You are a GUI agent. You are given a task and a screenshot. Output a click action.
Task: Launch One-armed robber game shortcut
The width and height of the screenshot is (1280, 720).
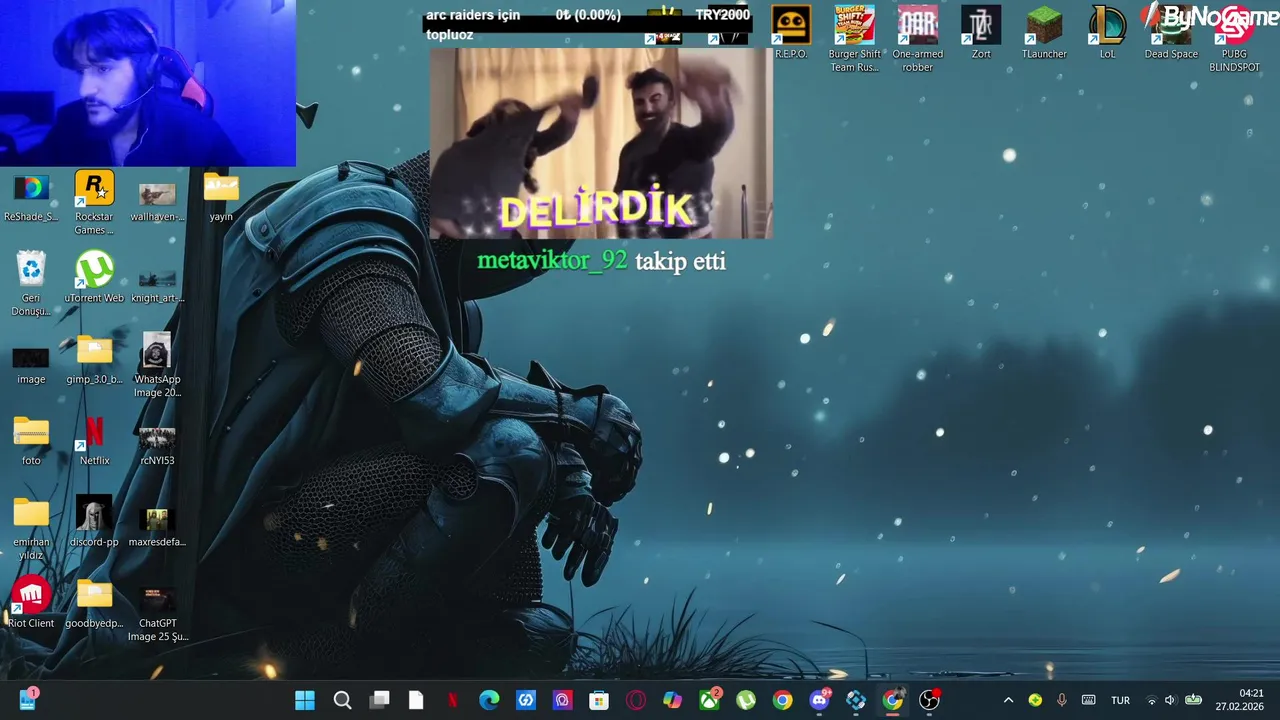click(918, 40)
